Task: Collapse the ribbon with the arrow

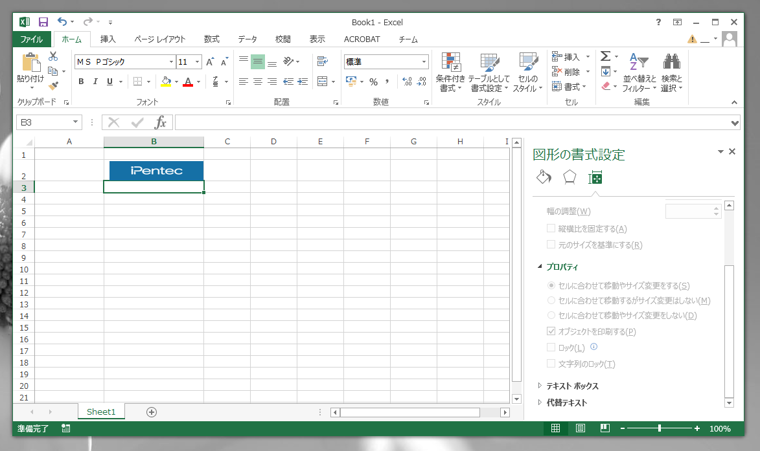Action: tap(734, 102)
